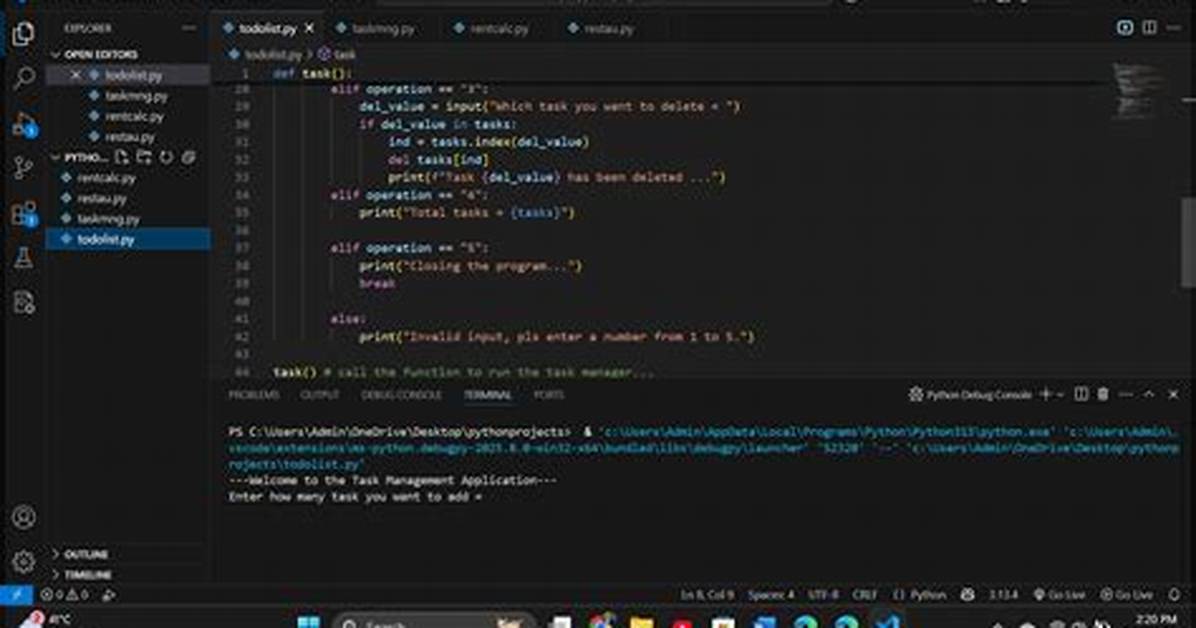Open the terminal panel more actions ellipsis
1196x628 pixels.
[1126, 394]
